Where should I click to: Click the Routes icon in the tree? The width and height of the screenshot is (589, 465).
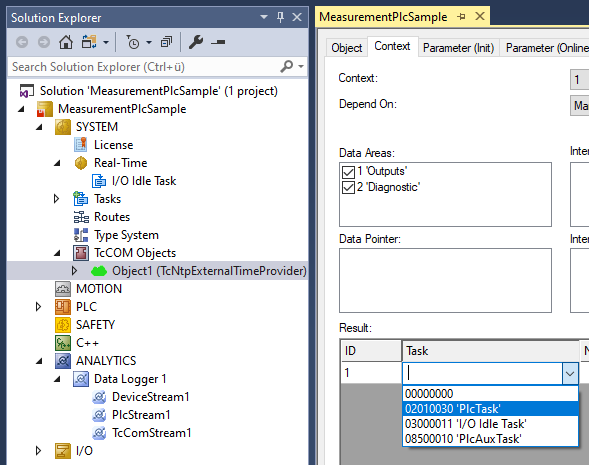(81, 217)
